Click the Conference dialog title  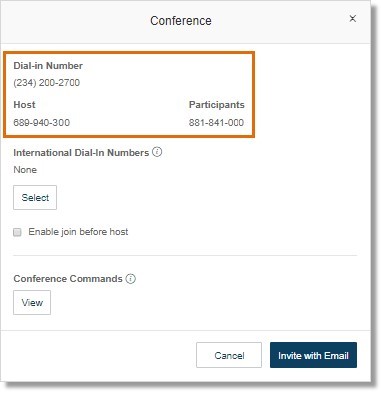coord(181,21)
